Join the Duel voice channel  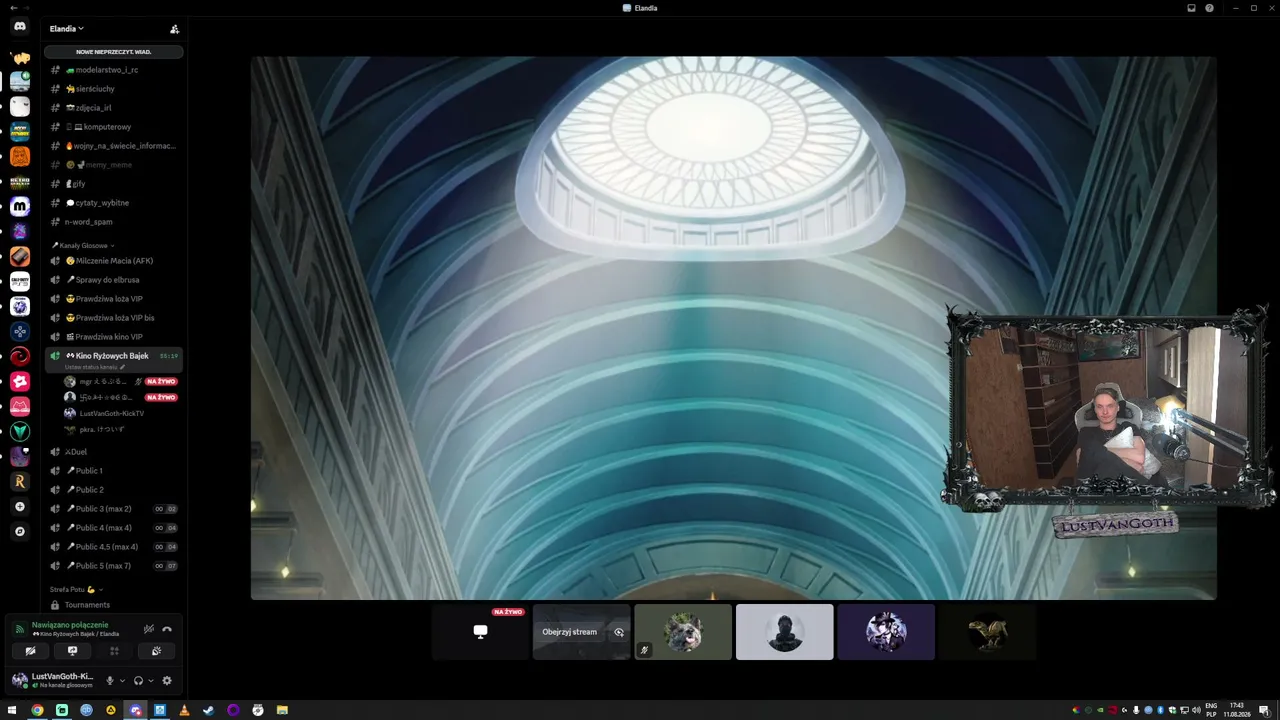(x=114, y=452)
